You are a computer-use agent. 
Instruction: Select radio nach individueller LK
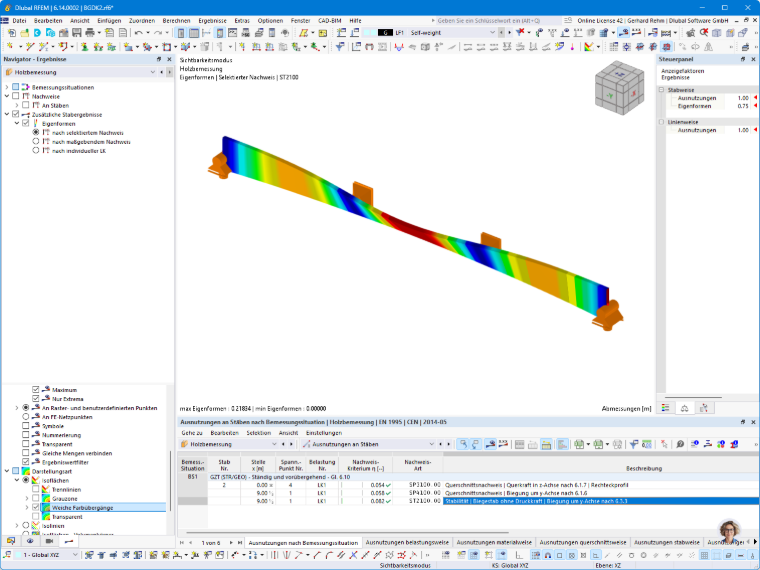point(36,150)
